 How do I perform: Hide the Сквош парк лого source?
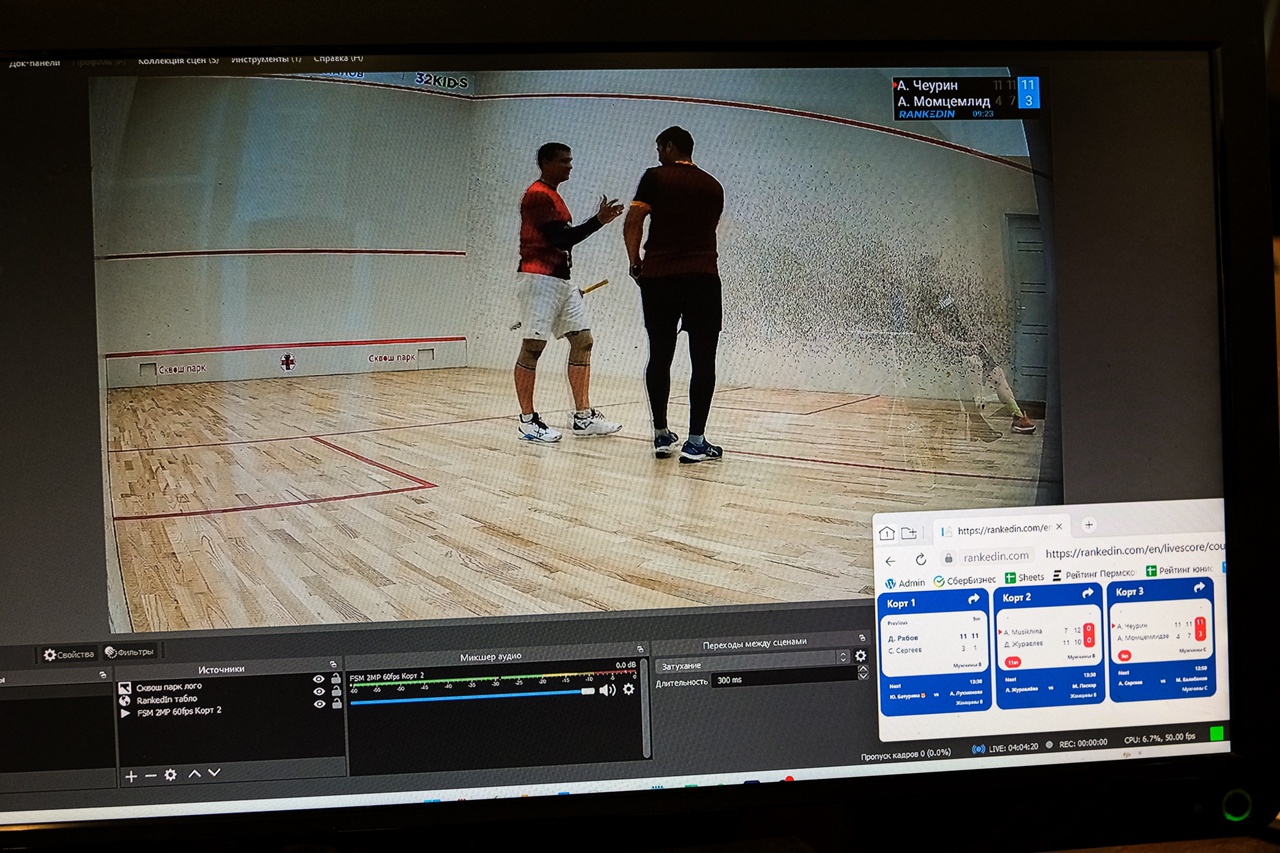(319, 679)
